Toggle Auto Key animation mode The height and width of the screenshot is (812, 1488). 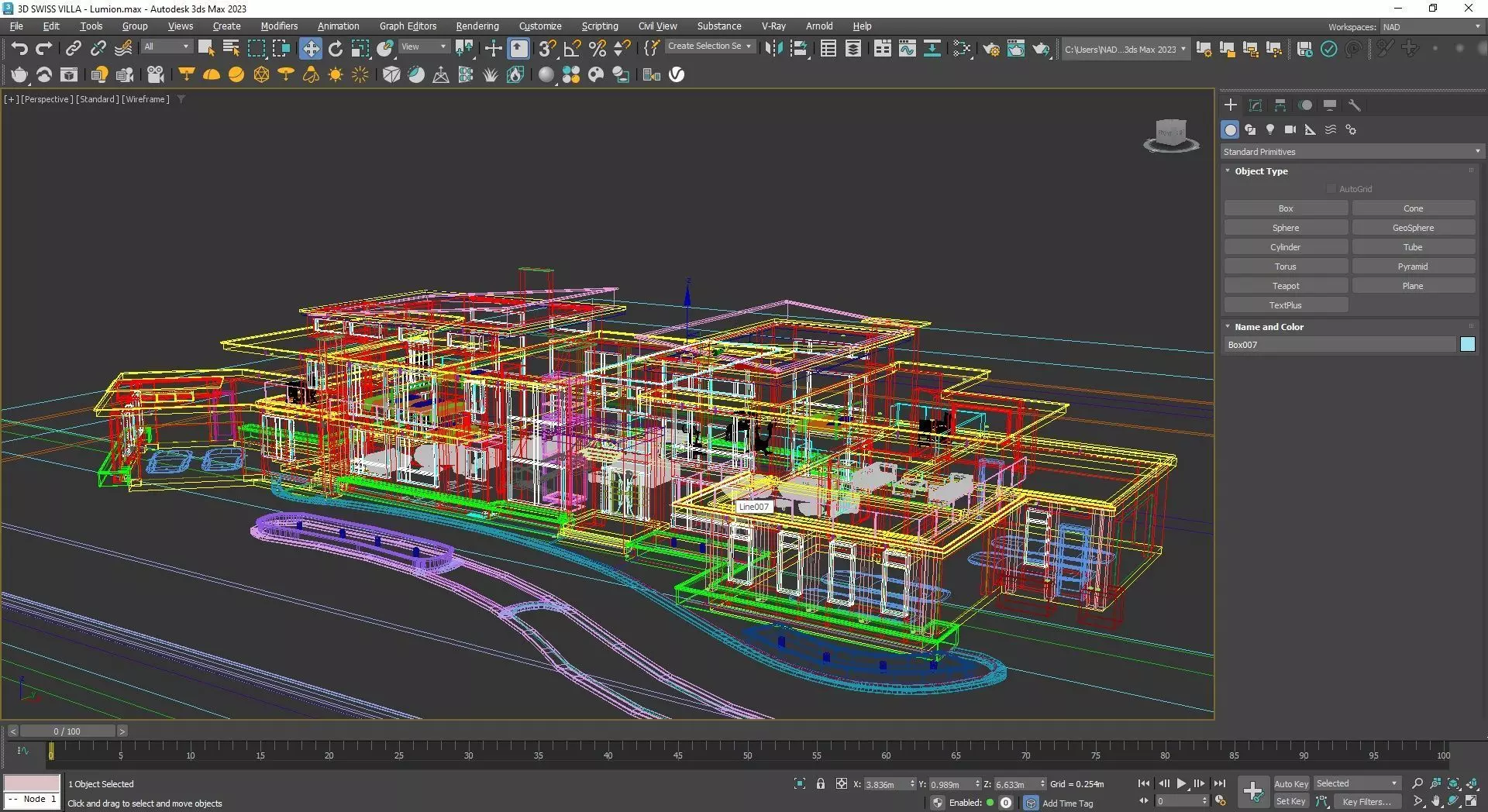tap(1290, 784)
